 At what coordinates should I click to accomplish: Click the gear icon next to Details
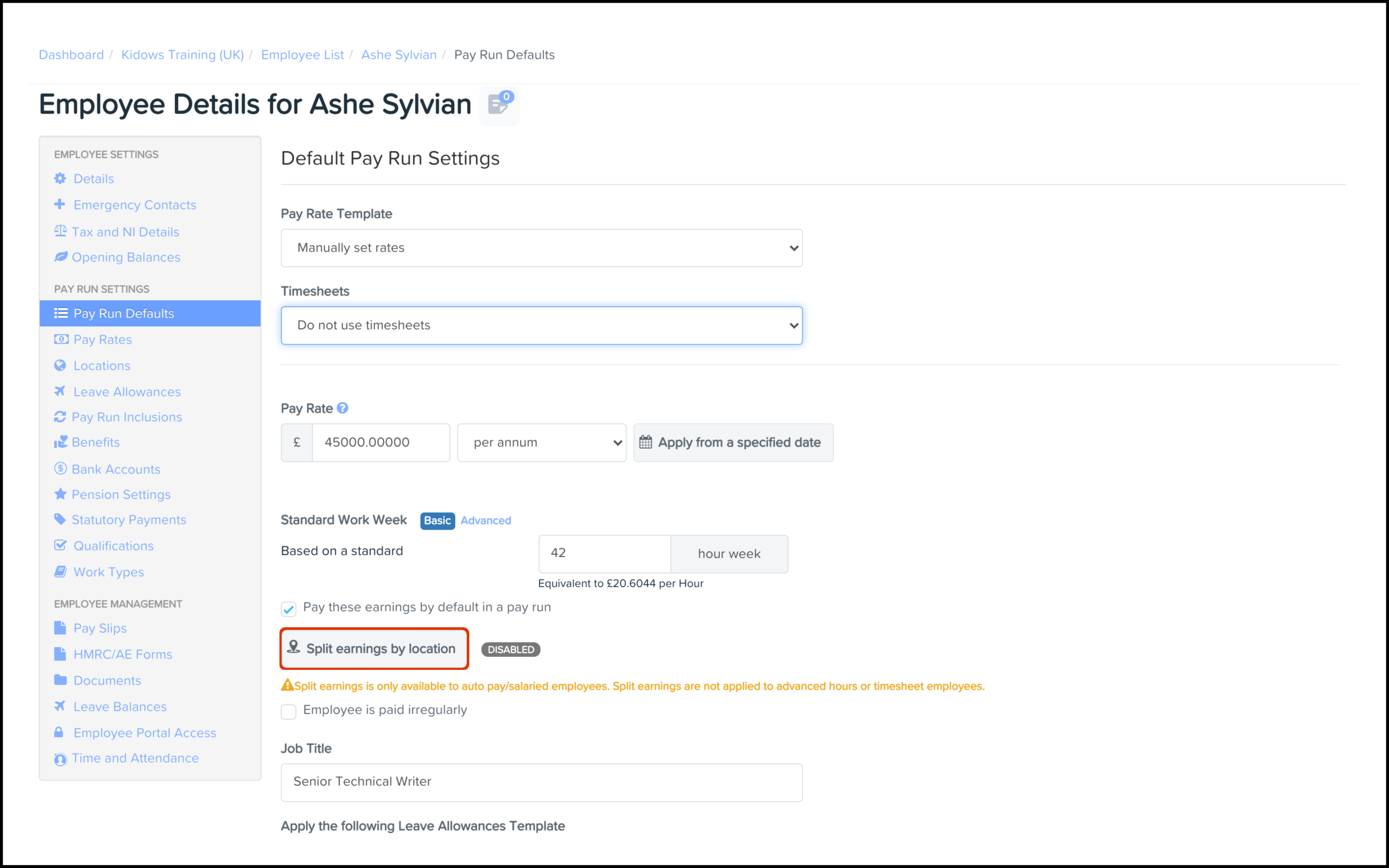pyautogui.click(x=60, y=179)
